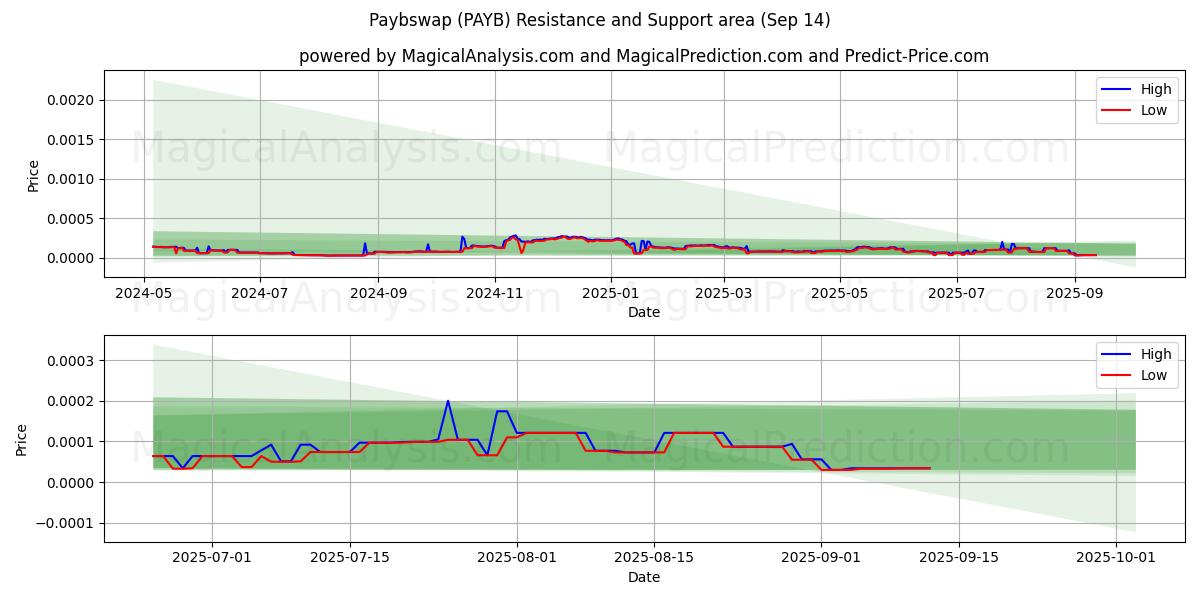Click the '2024-11' x-axis date label

coord(494,294)
